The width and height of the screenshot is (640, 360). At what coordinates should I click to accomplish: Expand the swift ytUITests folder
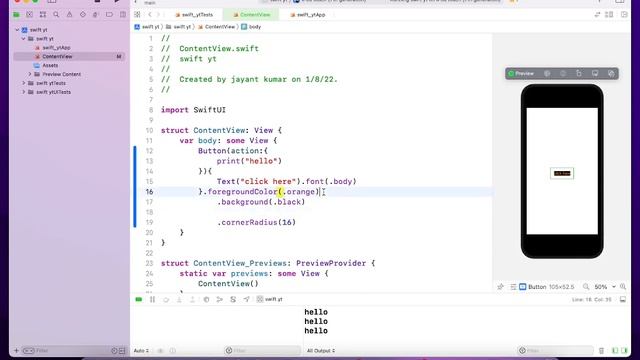[24, 92]
